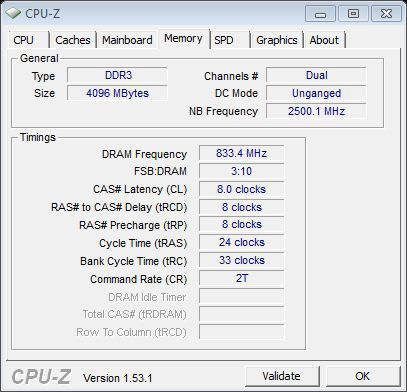
Task: Open the About tab
Action: 324,40
